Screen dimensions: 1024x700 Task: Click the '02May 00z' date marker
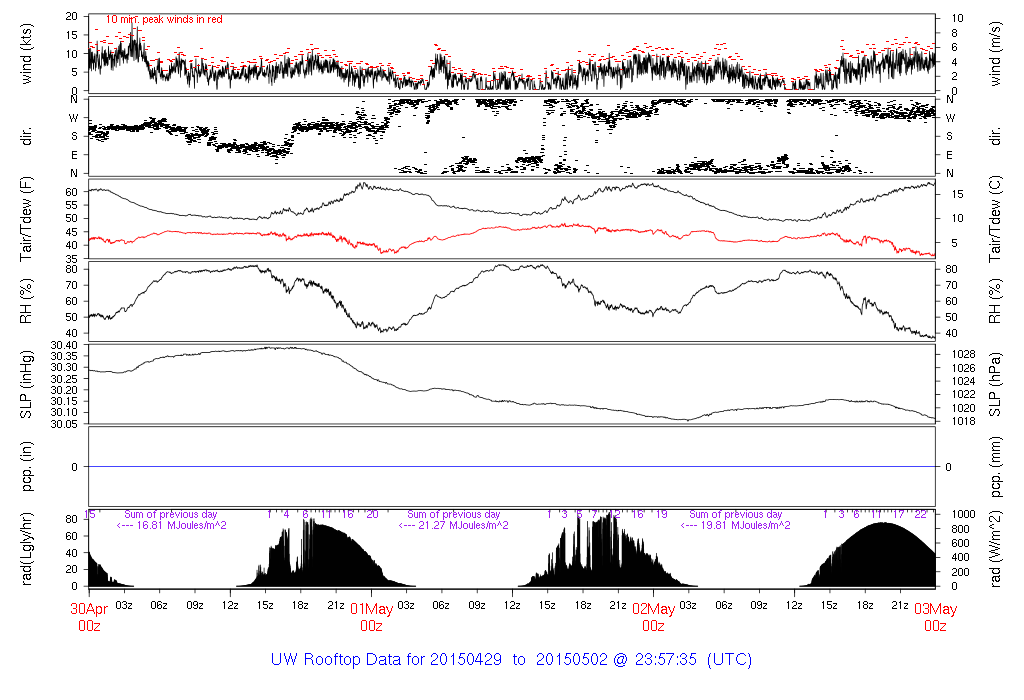point(653,617)
